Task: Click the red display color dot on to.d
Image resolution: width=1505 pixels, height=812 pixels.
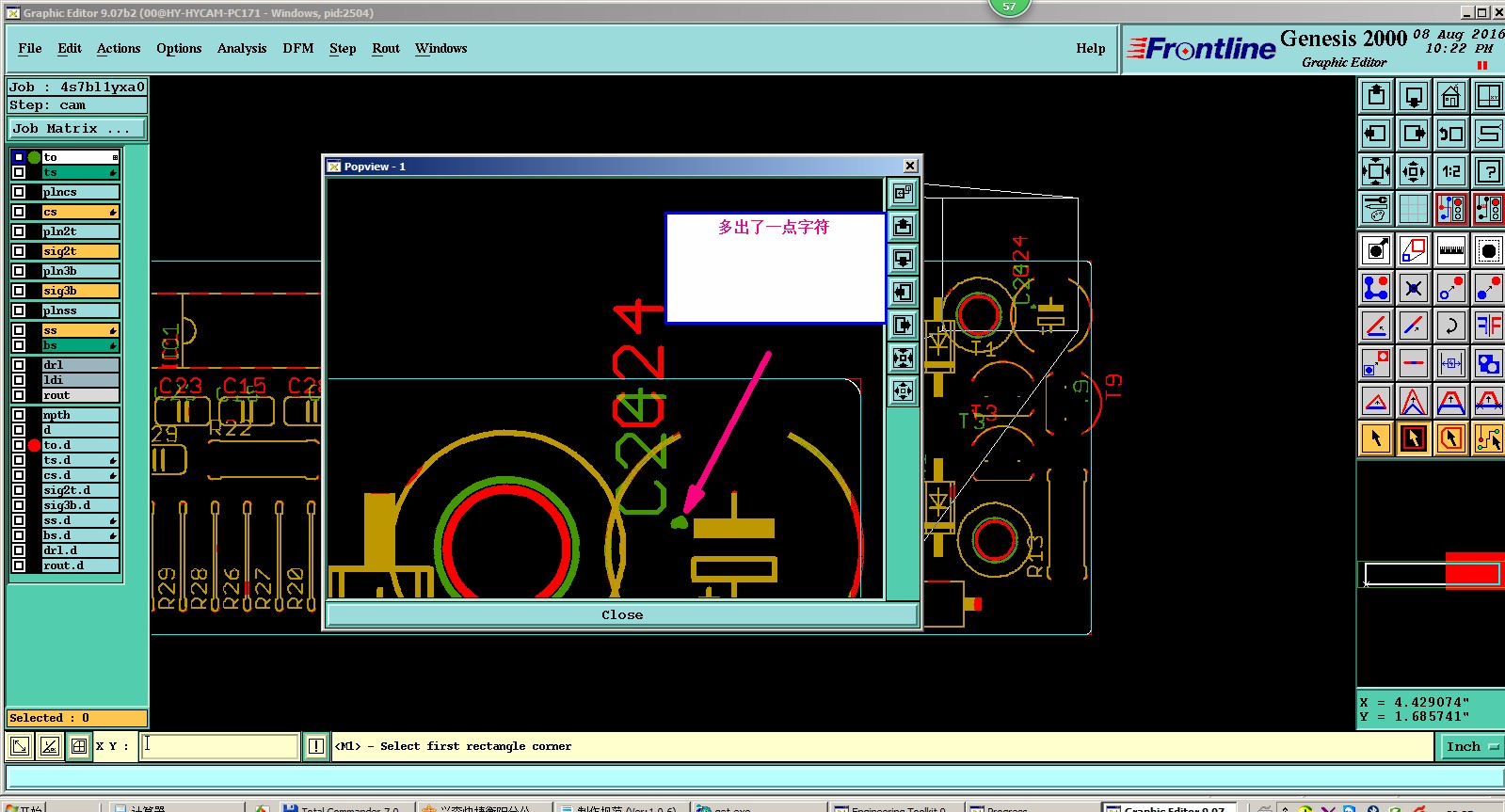Action: [35, 445]
